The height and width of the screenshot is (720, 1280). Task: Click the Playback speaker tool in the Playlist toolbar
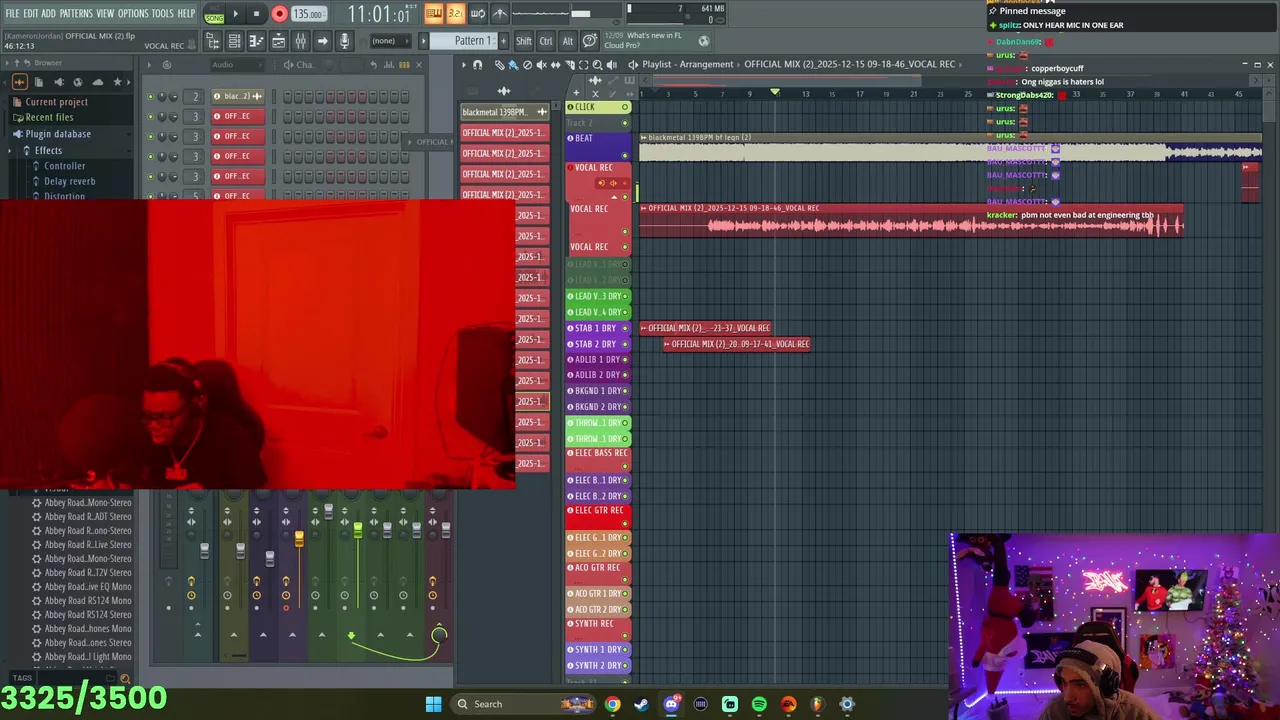[x=612, y=65]
